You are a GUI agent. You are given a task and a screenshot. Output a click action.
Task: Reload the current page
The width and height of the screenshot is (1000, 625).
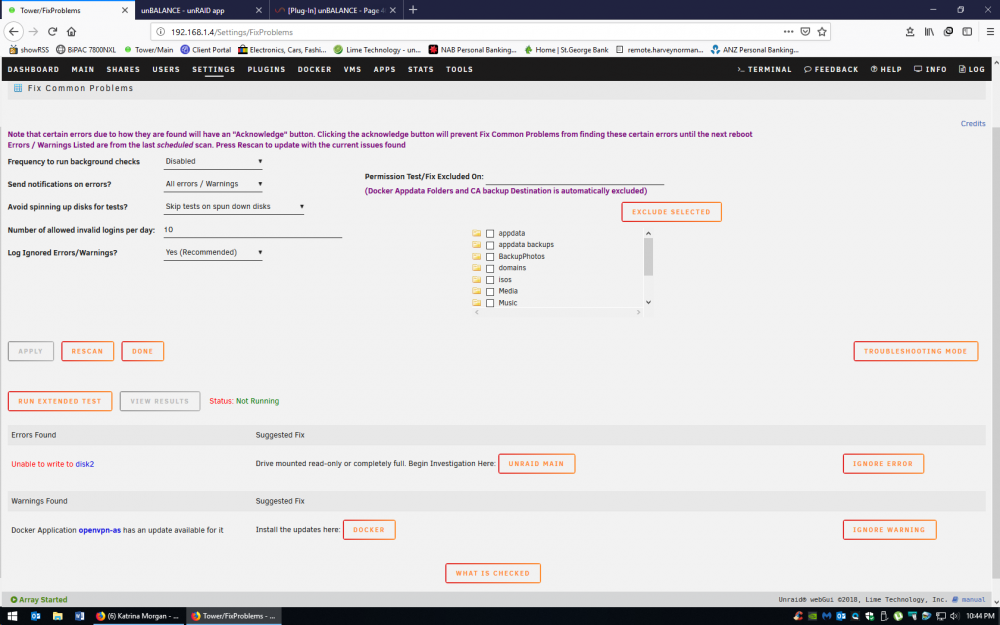52,31
